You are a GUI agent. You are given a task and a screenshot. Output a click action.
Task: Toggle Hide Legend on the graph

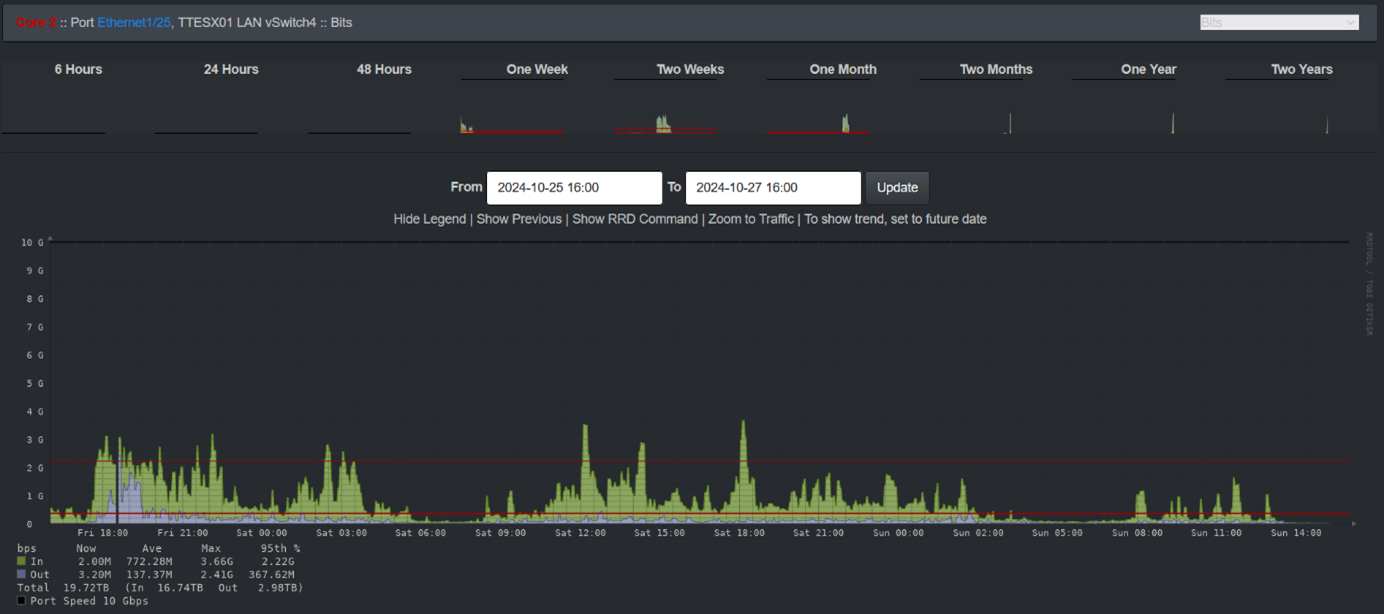[x=429, y=219]
